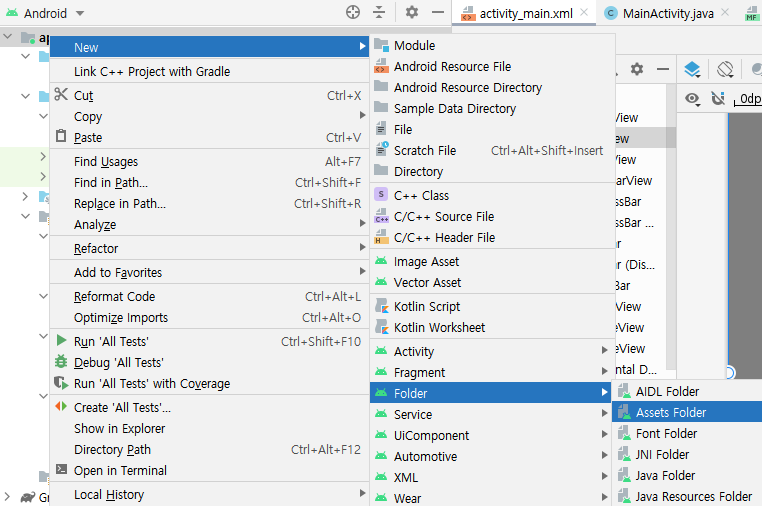Choose Show in Explorer
Image resolution: width=762 pixels, height=506 pixels.
click(x=209, y=428)
